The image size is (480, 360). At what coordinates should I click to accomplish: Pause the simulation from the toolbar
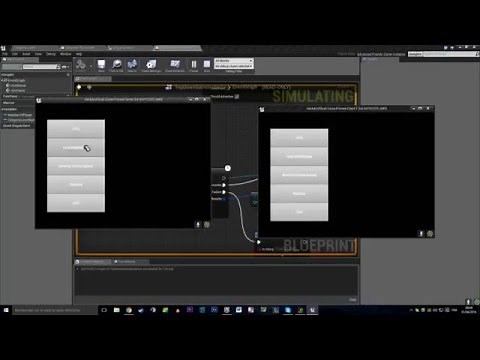click(193, 65)
